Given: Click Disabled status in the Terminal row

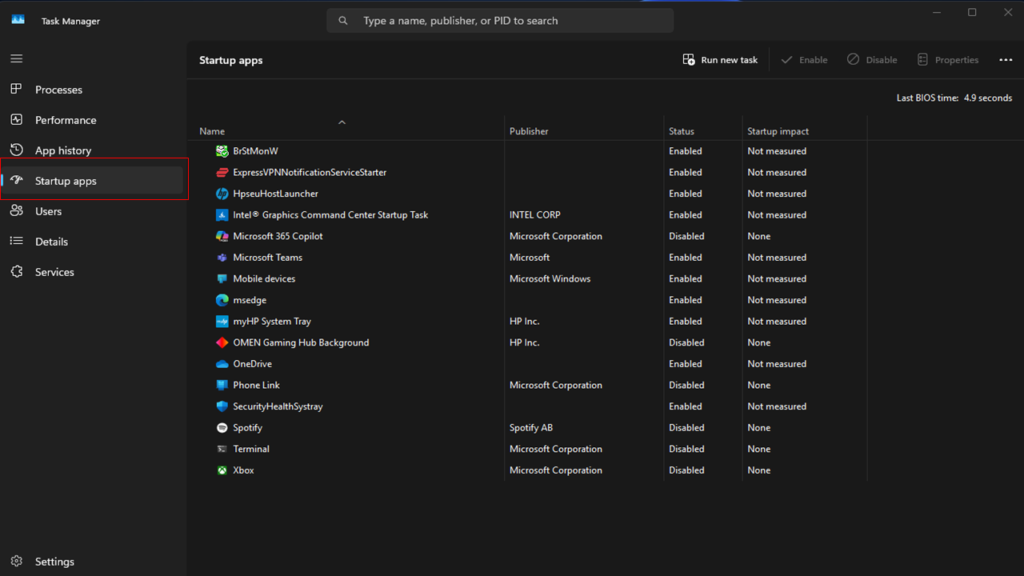Looking at the screenshot, I should coord(686,449).
